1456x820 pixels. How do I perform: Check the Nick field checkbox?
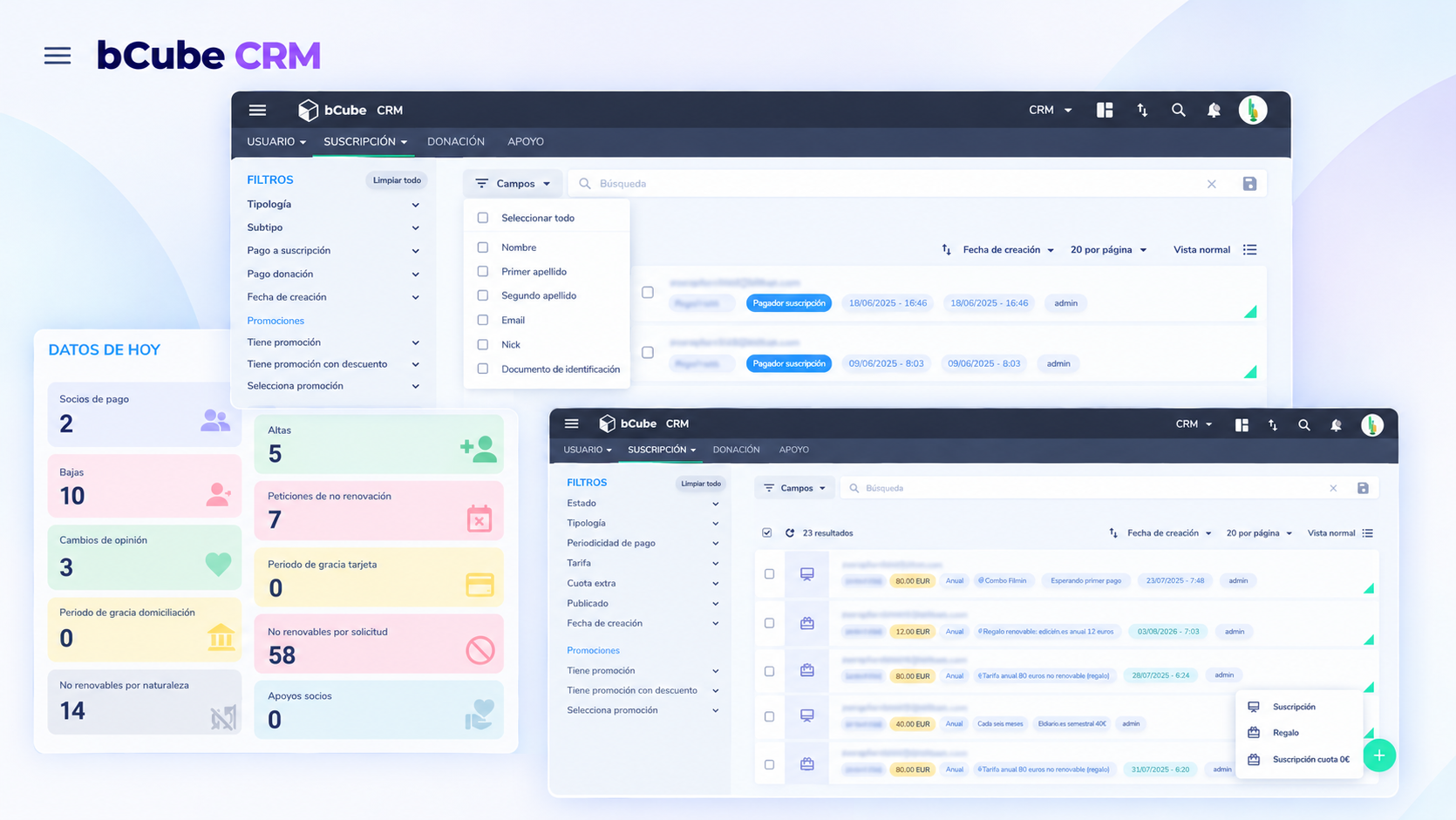(483, 344)
